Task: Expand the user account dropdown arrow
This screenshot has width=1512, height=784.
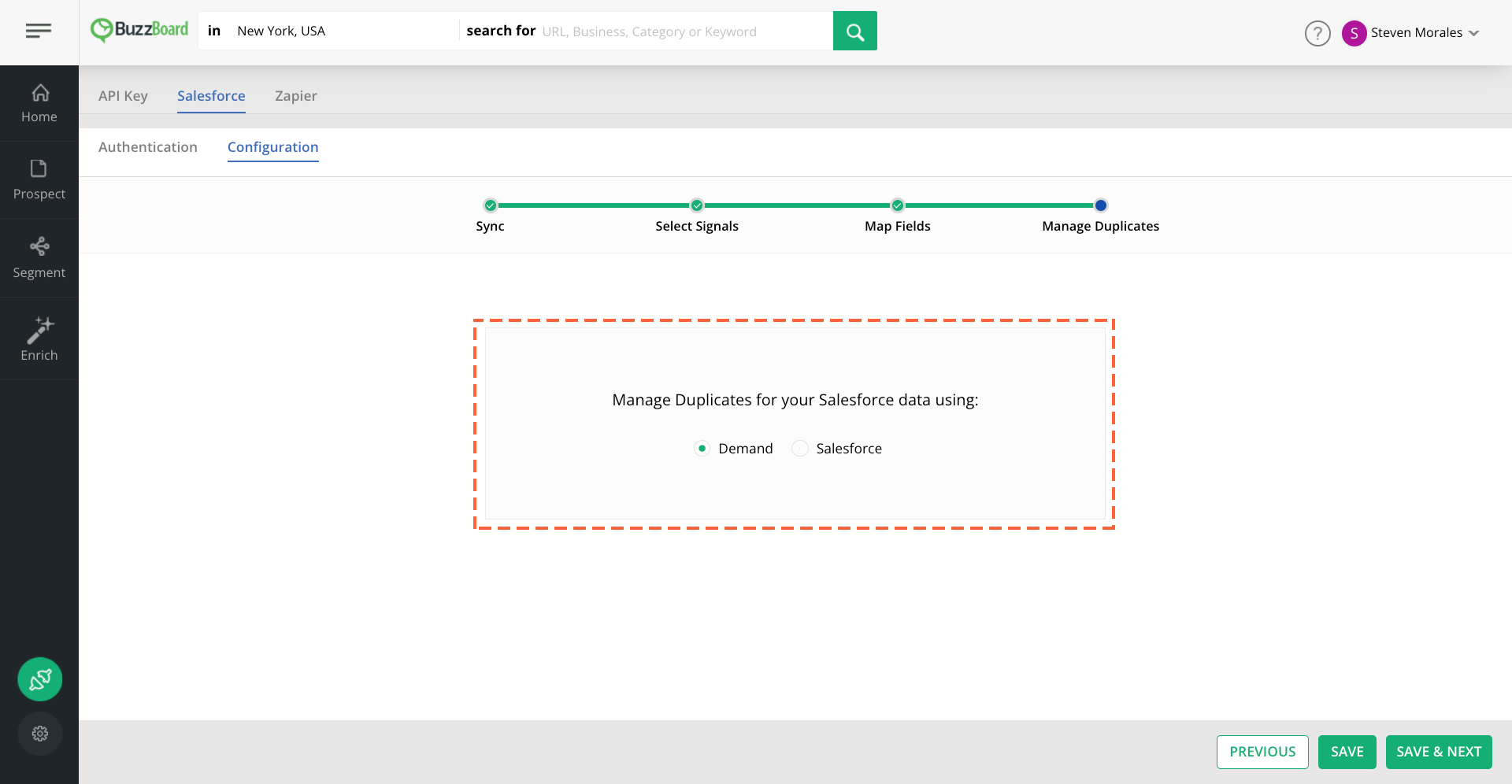Action: click(x=1474, y=33)
